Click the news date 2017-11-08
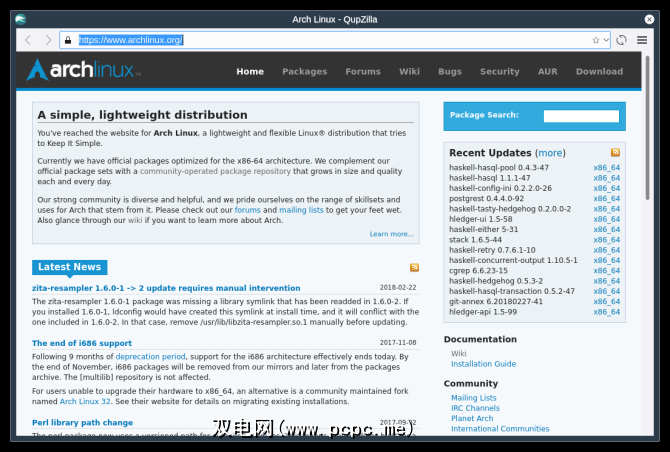Viewport: 670px width, 452px height. coord(397,343)
